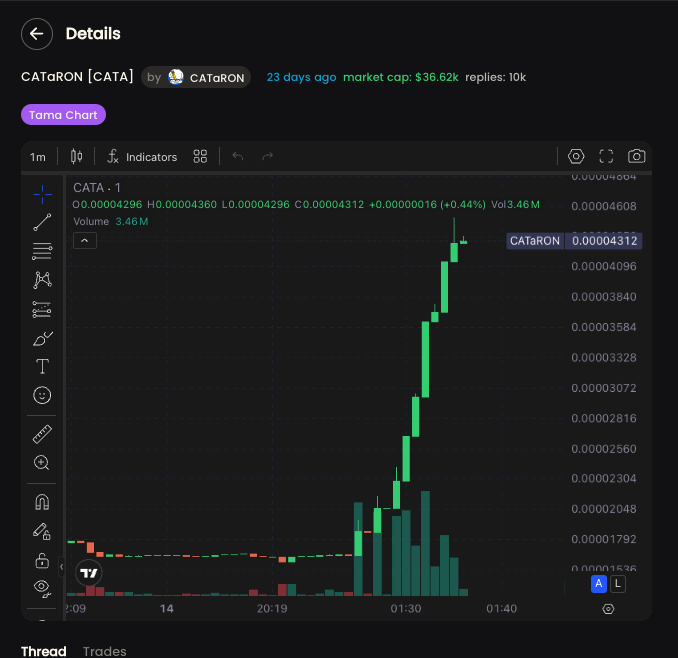Change the 1m chart interval
The image size is (678, 658).
(38, 157)
